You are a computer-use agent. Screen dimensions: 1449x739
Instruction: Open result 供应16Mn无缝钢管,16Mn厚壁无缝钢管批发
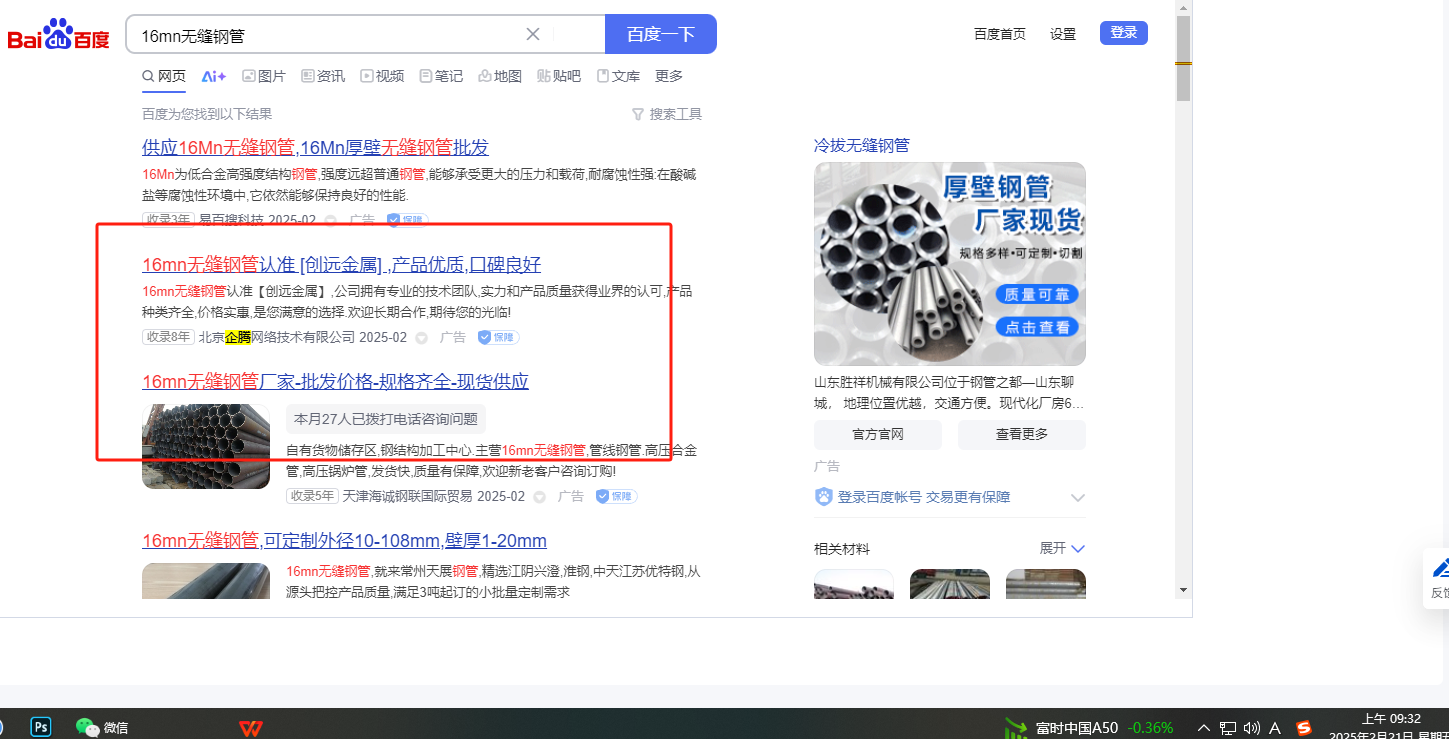(x=315, y=148)
